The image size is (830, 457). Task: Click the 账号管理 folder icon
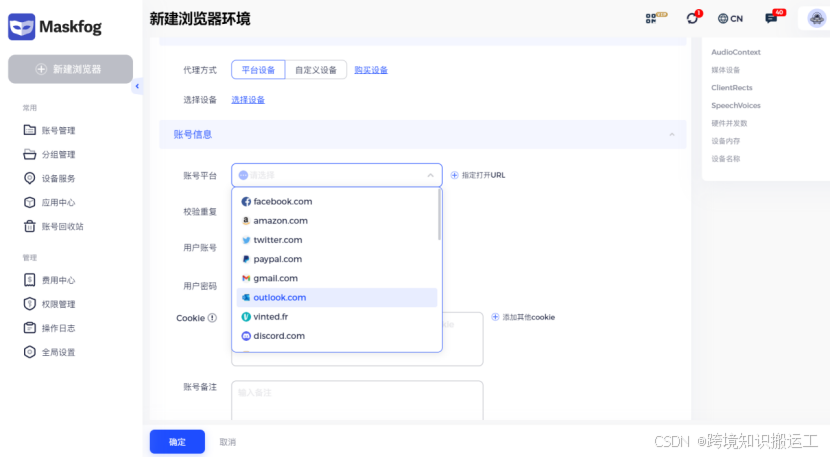[x=30, y=130]
